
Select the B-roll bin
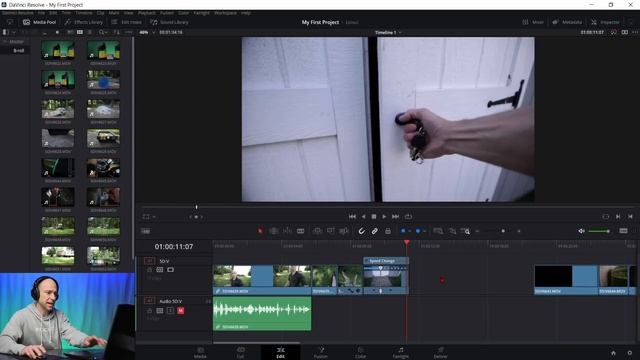[x=19, y=51]
